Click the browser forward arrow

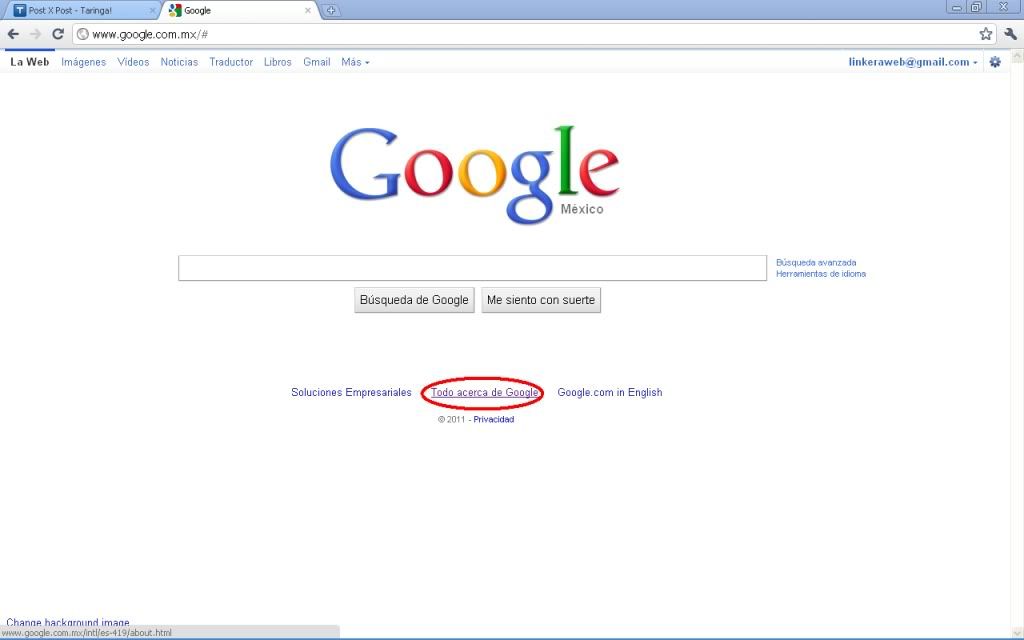35,34
